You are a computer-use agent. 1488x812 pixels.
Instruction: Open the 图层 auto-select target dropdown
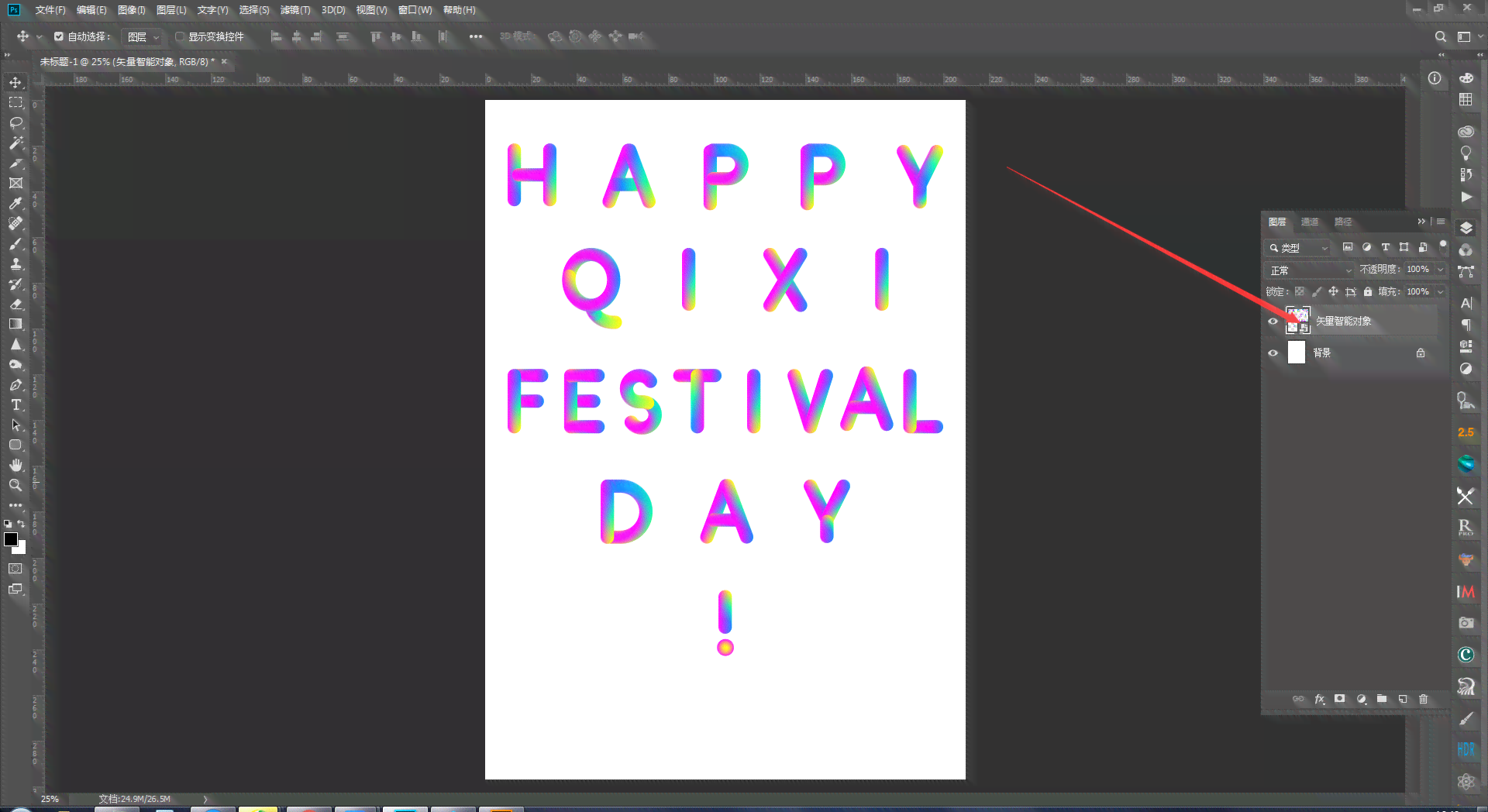coord(143,36)
